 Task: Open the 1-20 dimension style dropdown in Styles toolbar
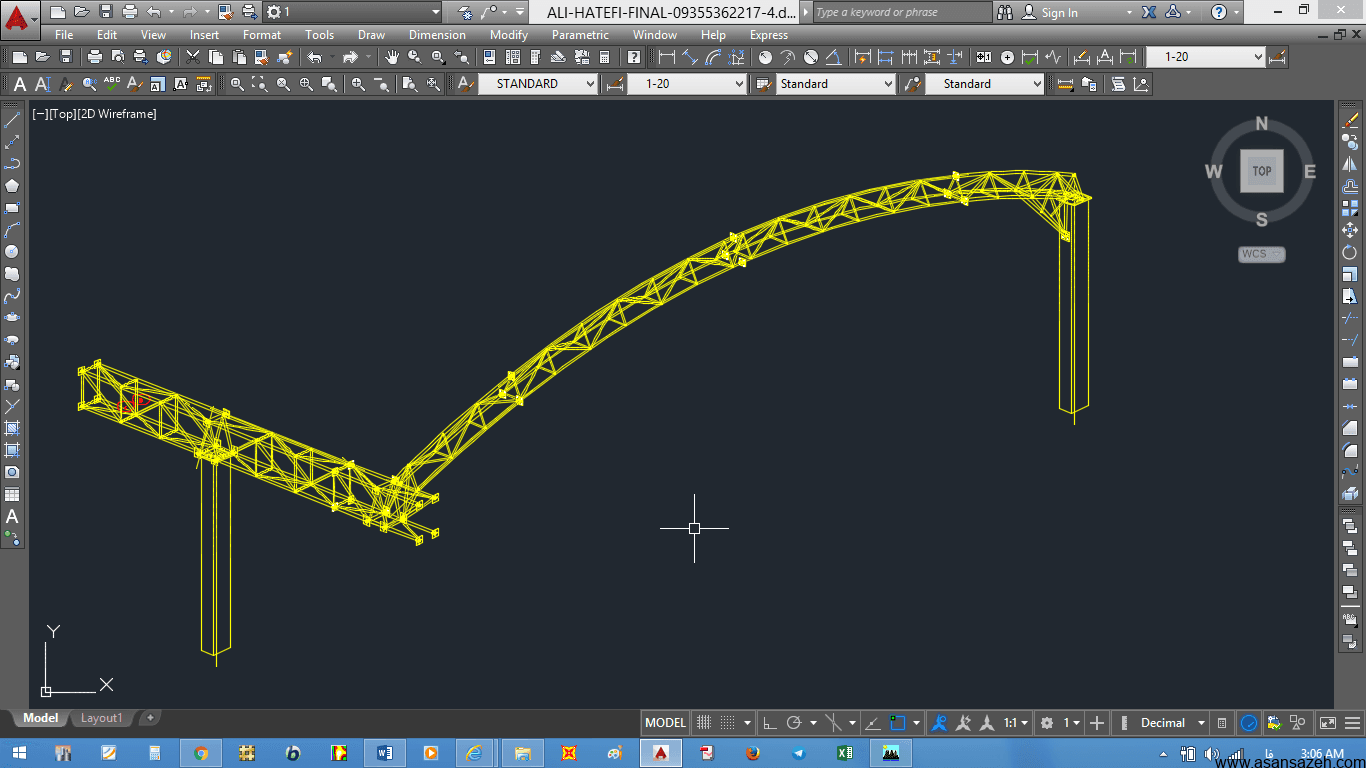click(x=687, y=84)
